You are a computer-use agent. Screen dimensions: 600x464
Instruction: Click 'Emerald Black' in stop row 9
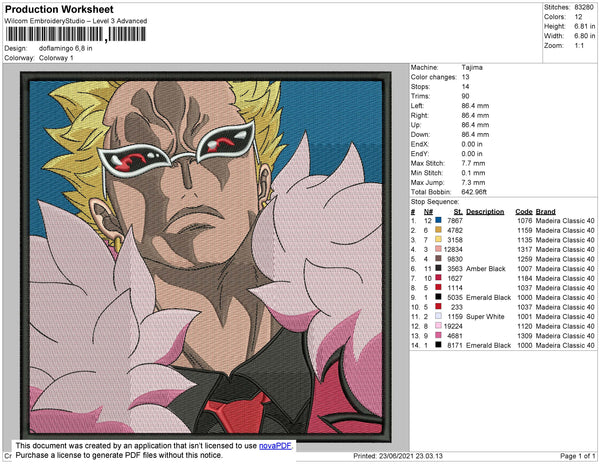tap(488, 297)
